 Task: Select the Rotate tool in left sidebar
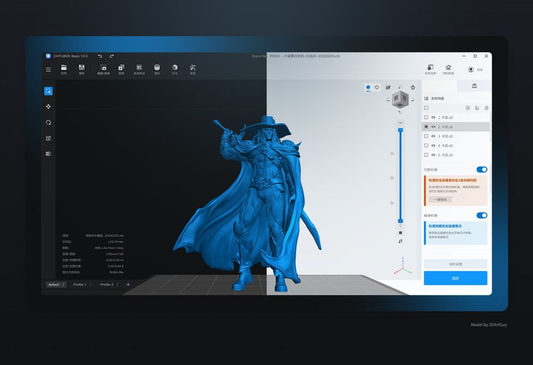click(48, 123)
